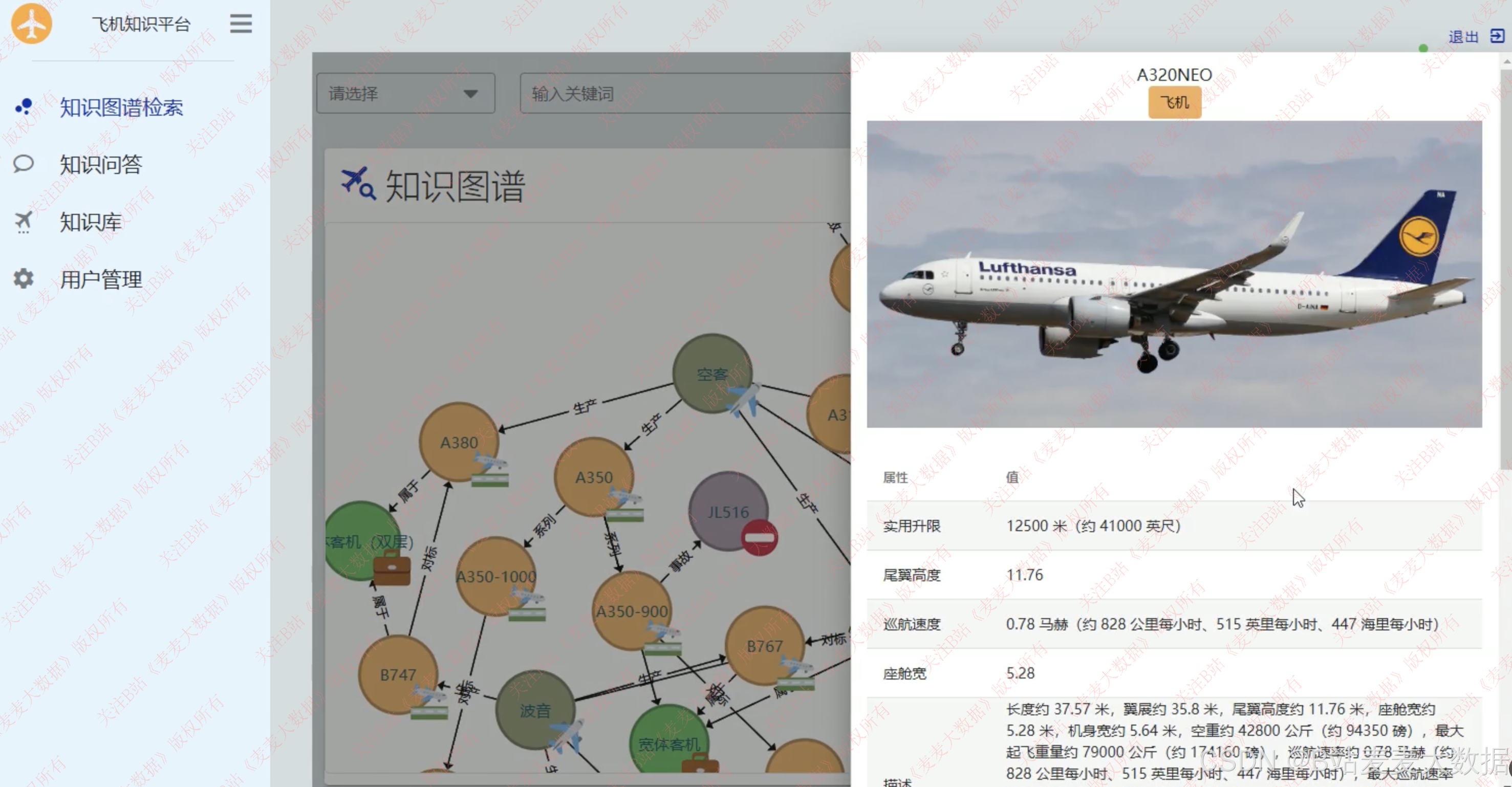Click the 用户管理 gear icon
The width and height of the screenshot is (1512, 787).
24,279
